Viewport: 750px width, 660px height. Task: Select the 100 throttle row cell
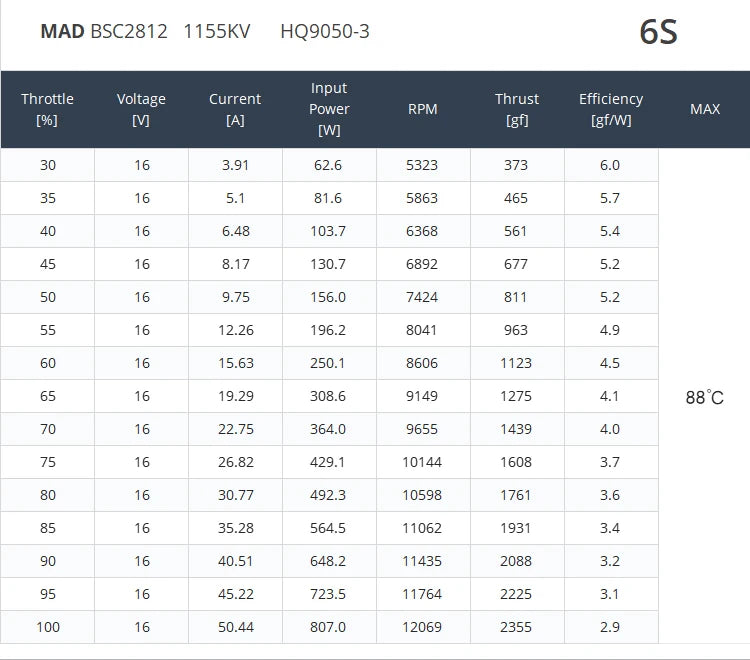pyautogui.click(x=48, y=627)
